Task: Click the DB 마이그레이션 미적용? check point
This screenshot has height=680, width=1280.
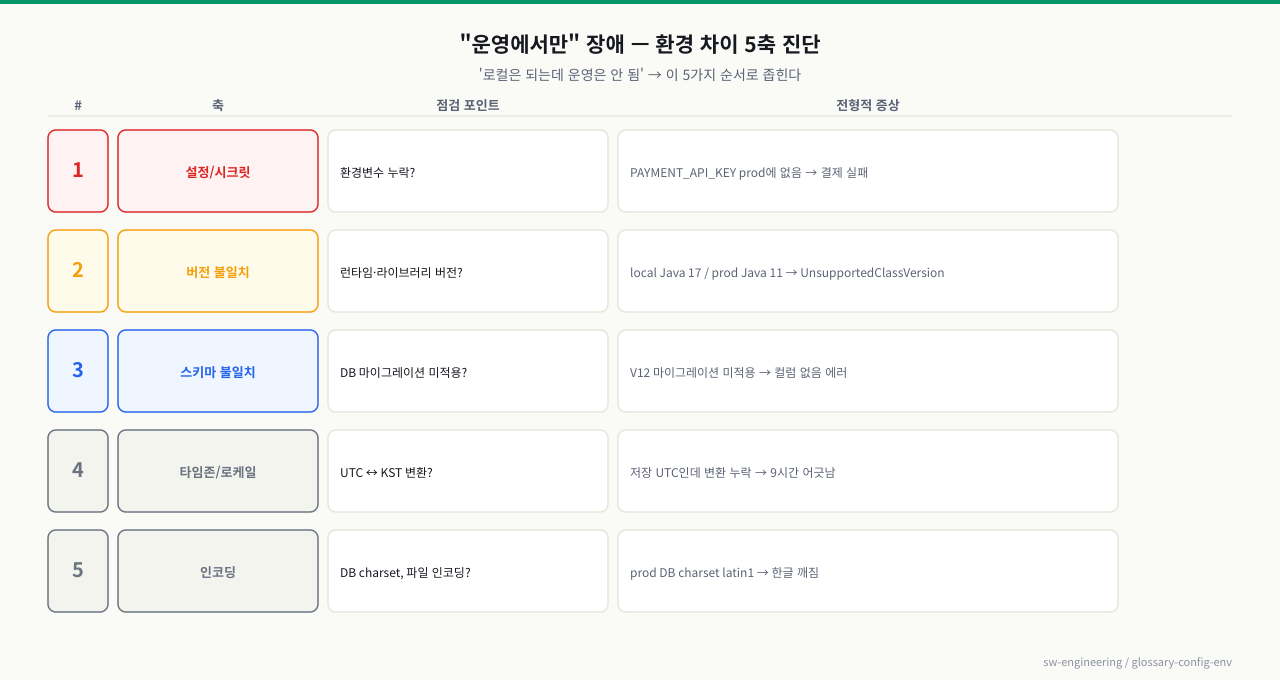Action: click(468, 371)
